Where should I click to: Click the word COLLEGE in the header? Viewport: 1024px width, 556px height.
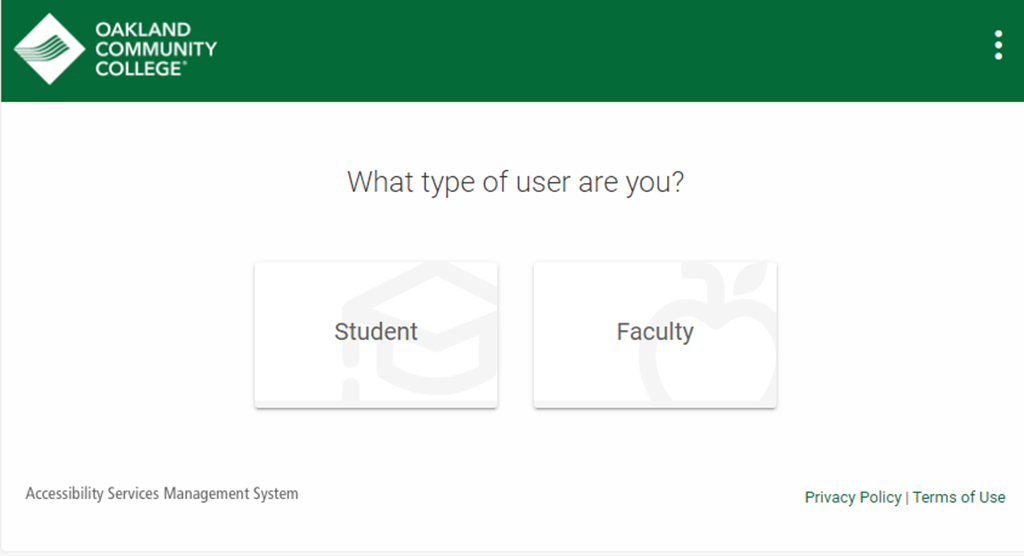[138, 69]
